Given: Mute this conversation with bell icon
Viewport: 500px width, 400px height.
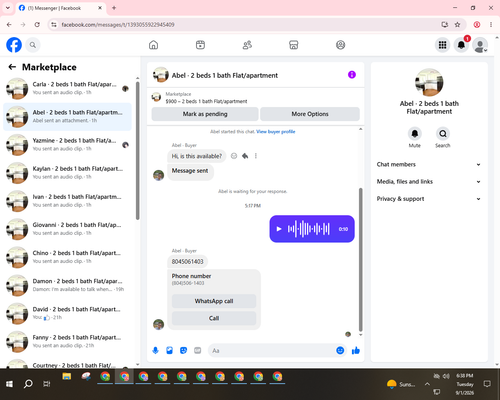Looking at the screenshot, I should (415, 134).
